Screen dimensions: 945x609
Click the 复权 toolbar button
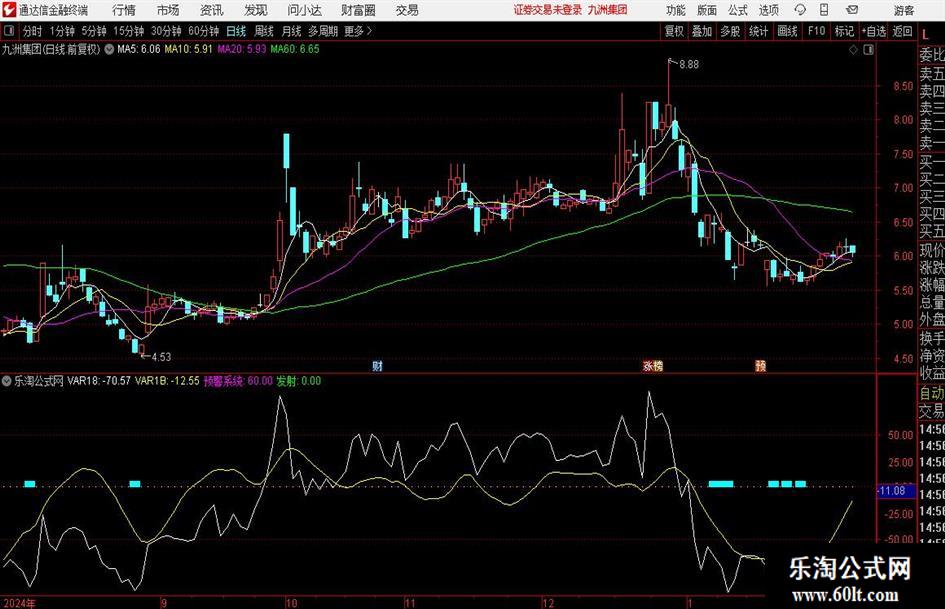pyautogui.click(x=674, y=31)
